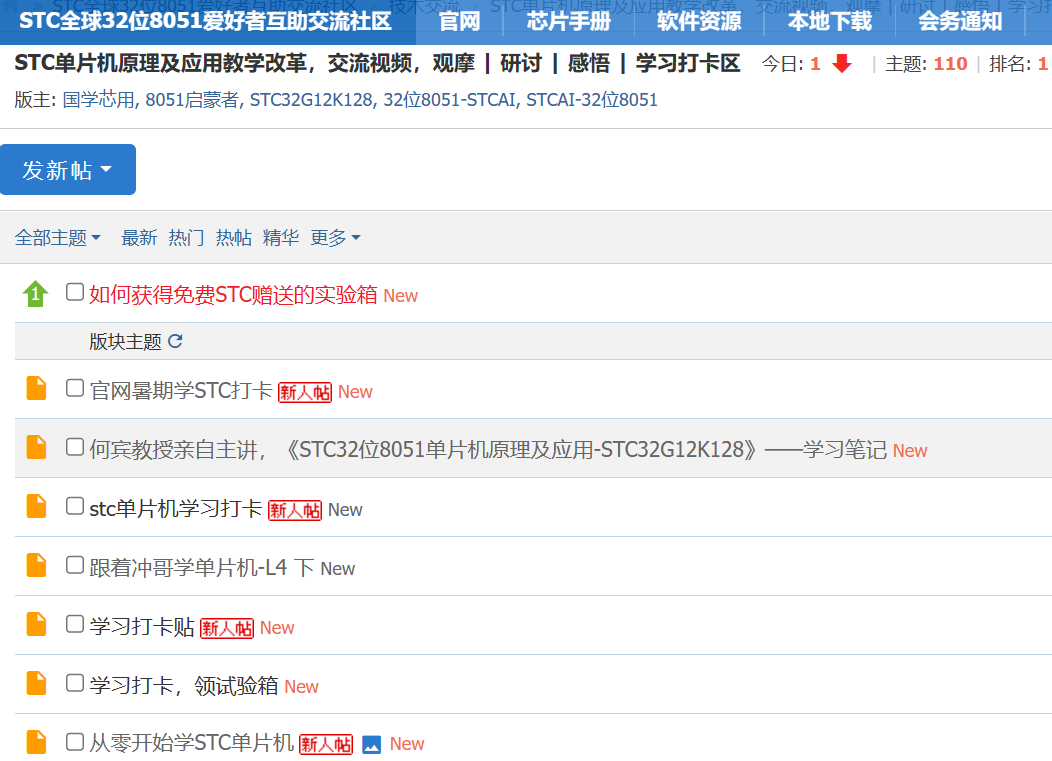Click New tag on stc单片机学习打卡
Image resolution: width=1052 pixels, height=761 pixels.
(345, 510)
